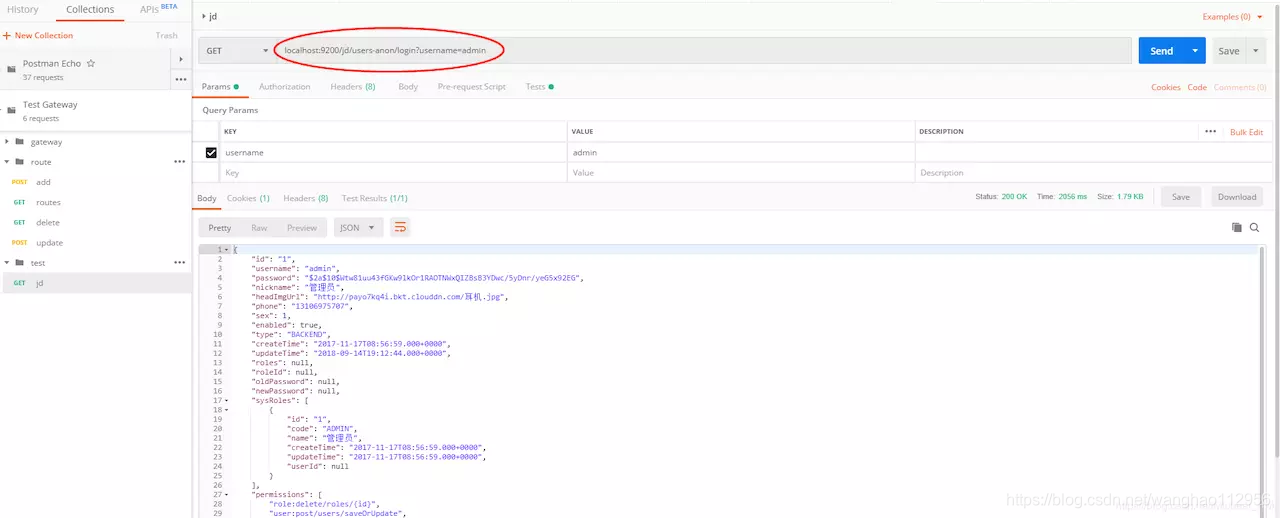Switch to the APIs beta tab
This screenshot has height=518, width=1280.
coord(158,9)
